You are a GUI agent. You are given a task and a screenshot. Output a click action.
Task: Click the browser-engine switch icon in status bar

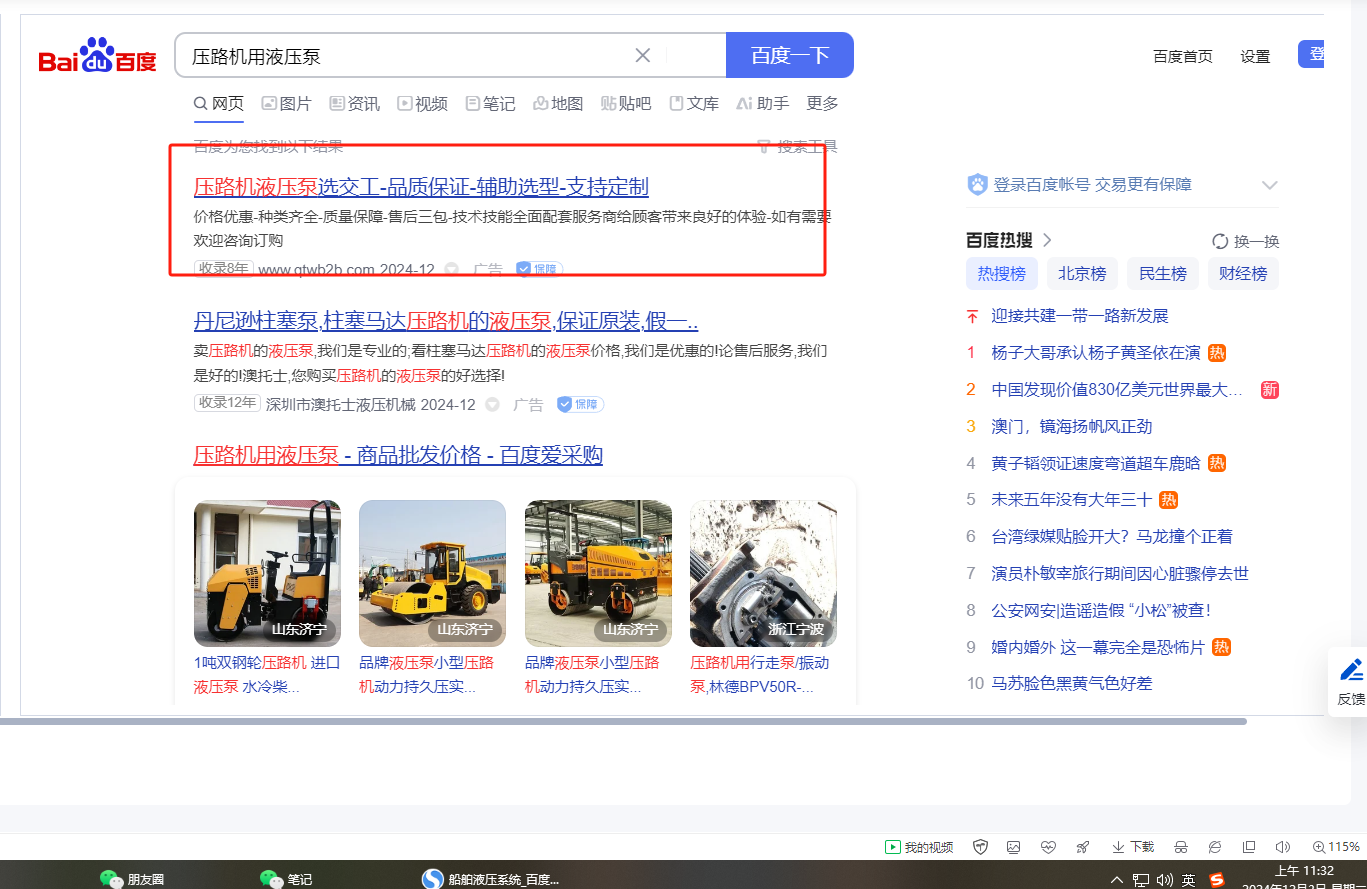[1215, 847]
